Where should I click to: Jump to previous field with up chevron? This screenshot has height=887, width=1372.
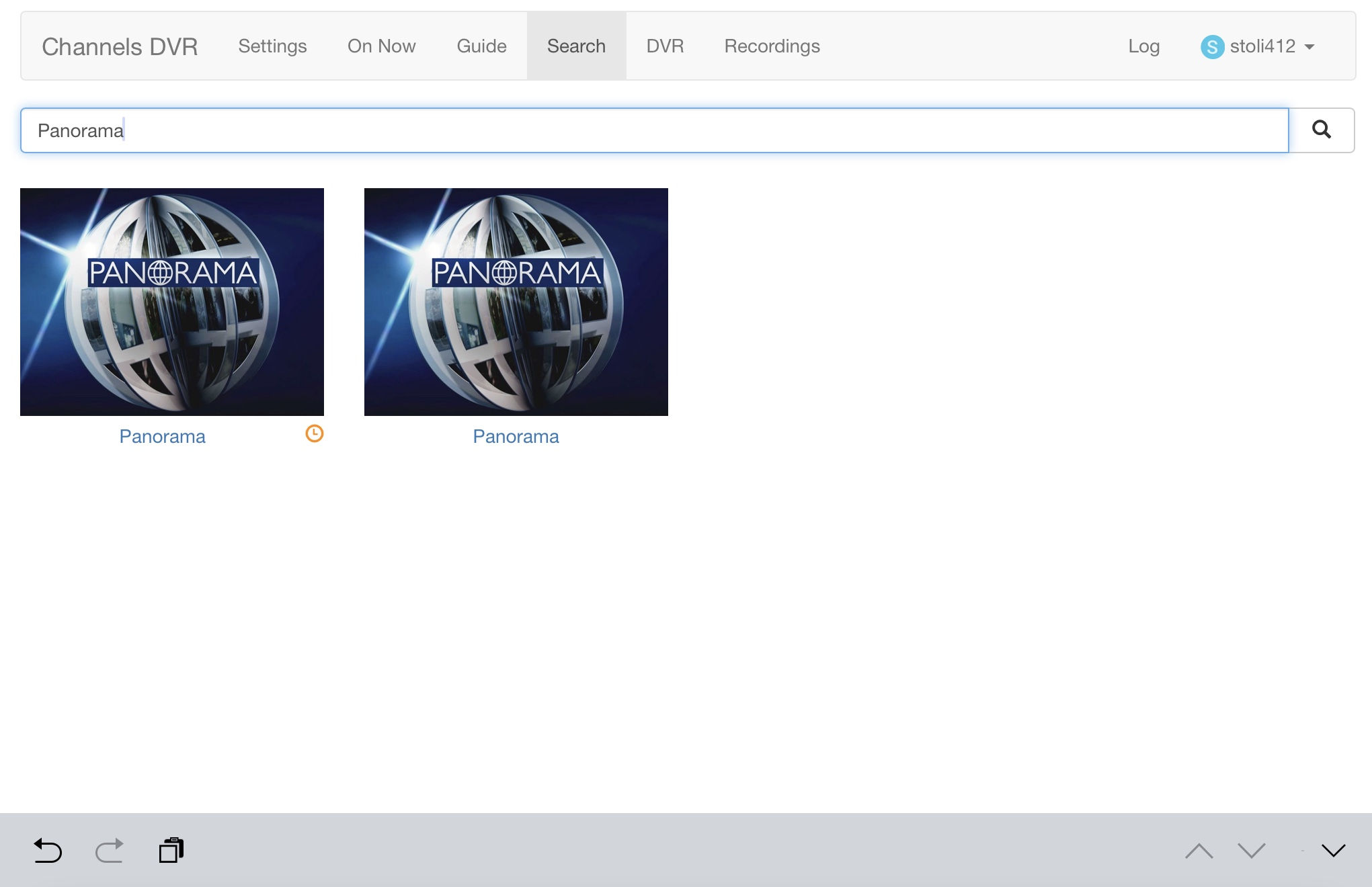click(x=1199, y=851)
